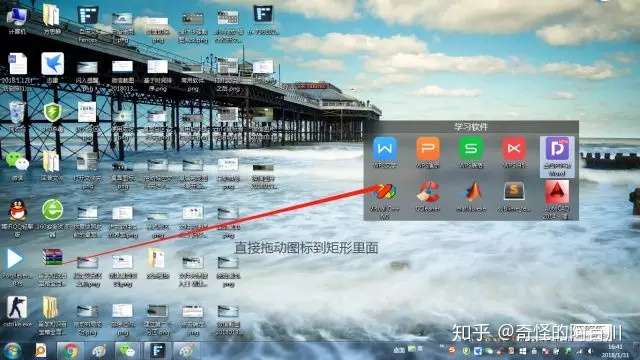This screenshot has height=360, width=640.
Task: Launch WPS Writer blue W icon
Action: point(384,149)
